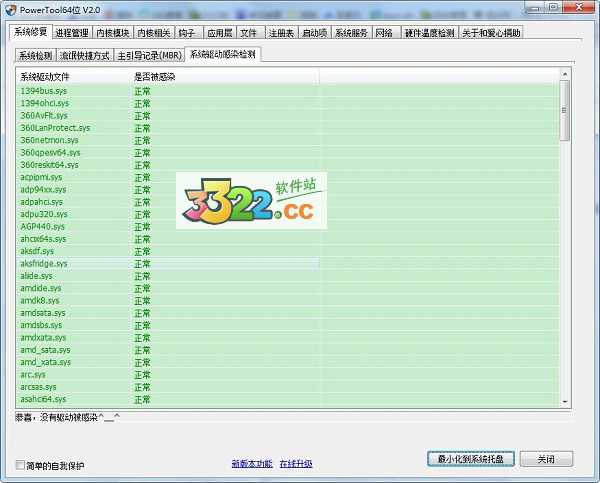Open the 内核相关 tab
This screenshot has width=600, height=483.
point(154,33)
